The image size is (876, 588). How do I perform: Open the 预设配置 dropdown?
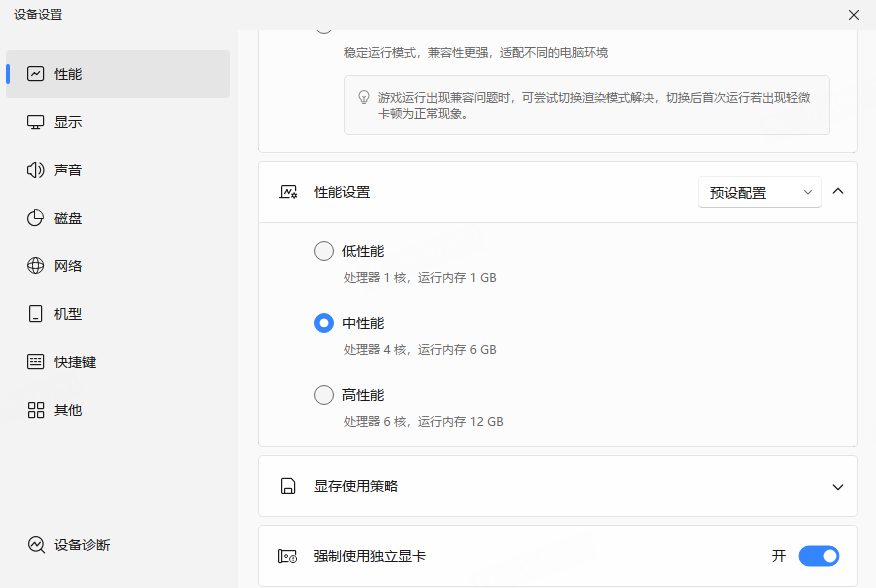[x=759, y=192]
